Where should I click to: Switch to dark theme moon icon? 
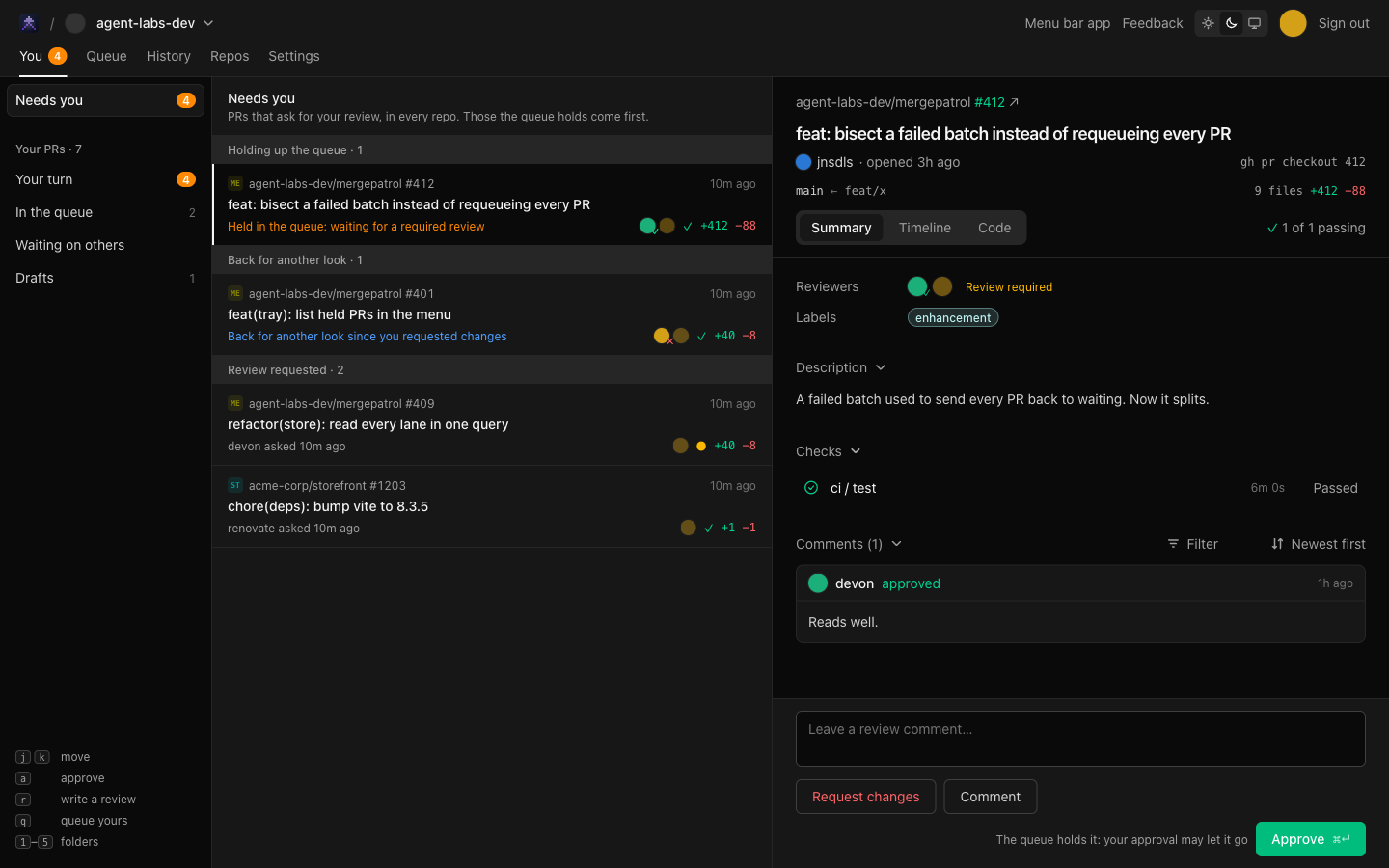click(x=1231, y=23)
